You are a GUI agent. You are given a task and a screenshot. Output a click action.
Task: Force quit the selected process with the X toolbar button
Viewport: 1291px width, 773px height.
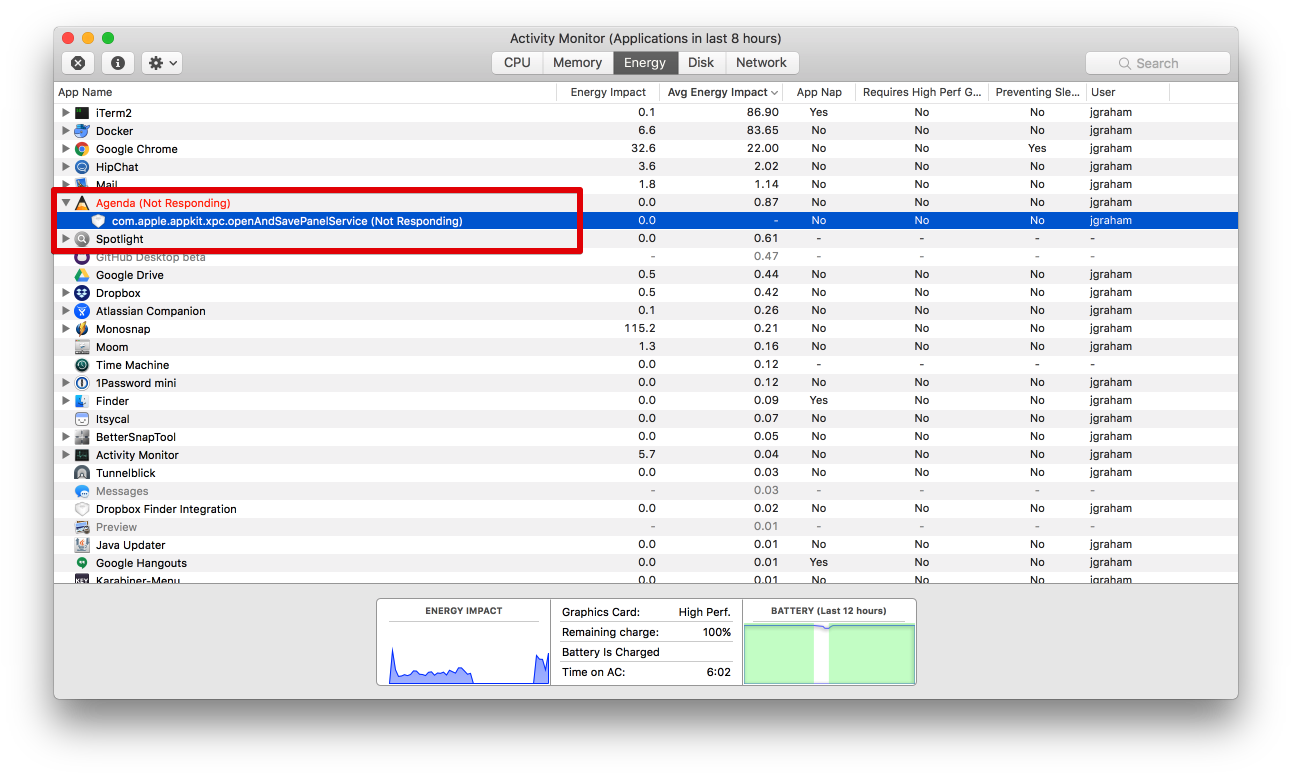click(x=78, y=63)
